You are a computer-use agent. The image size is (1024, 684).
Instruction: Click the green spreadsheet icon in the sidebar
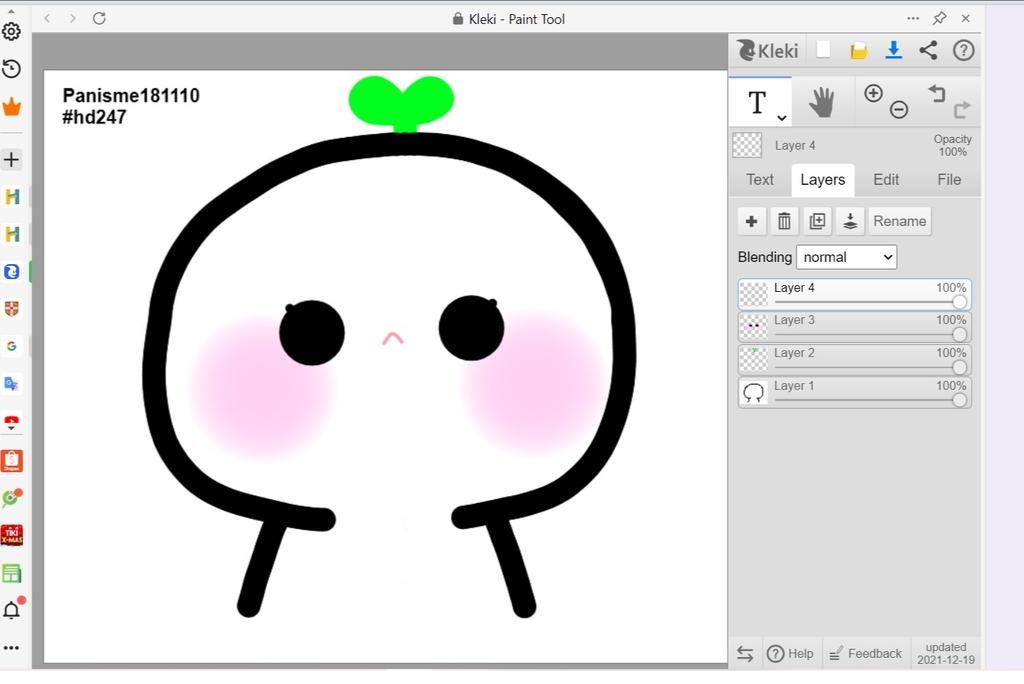tap(12, 574)
